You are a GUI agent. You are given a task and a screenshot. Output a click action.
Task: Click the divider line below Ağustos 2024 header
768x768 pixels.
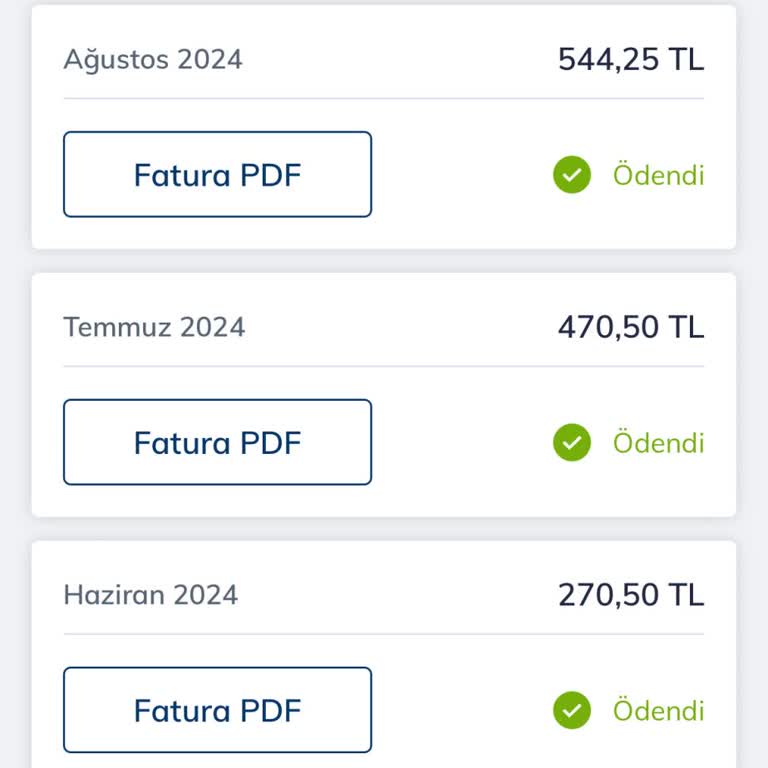[x=384, y=98]
